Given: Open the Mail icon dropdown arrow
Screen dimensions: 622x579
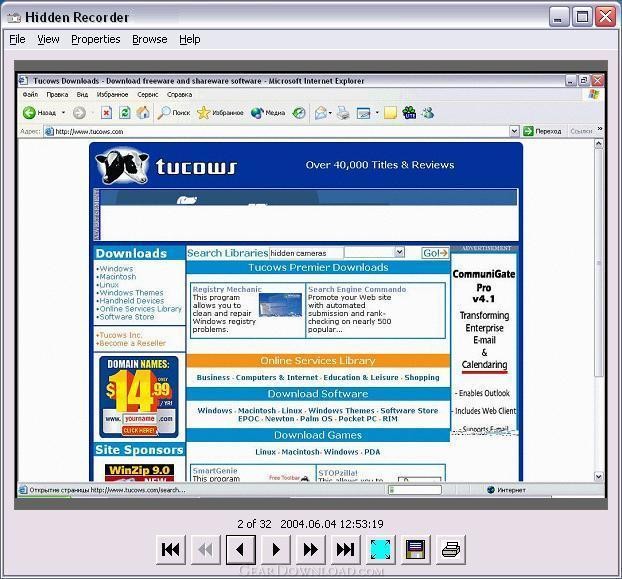Looking at the screenshot, I should click(x=330, y=113).
